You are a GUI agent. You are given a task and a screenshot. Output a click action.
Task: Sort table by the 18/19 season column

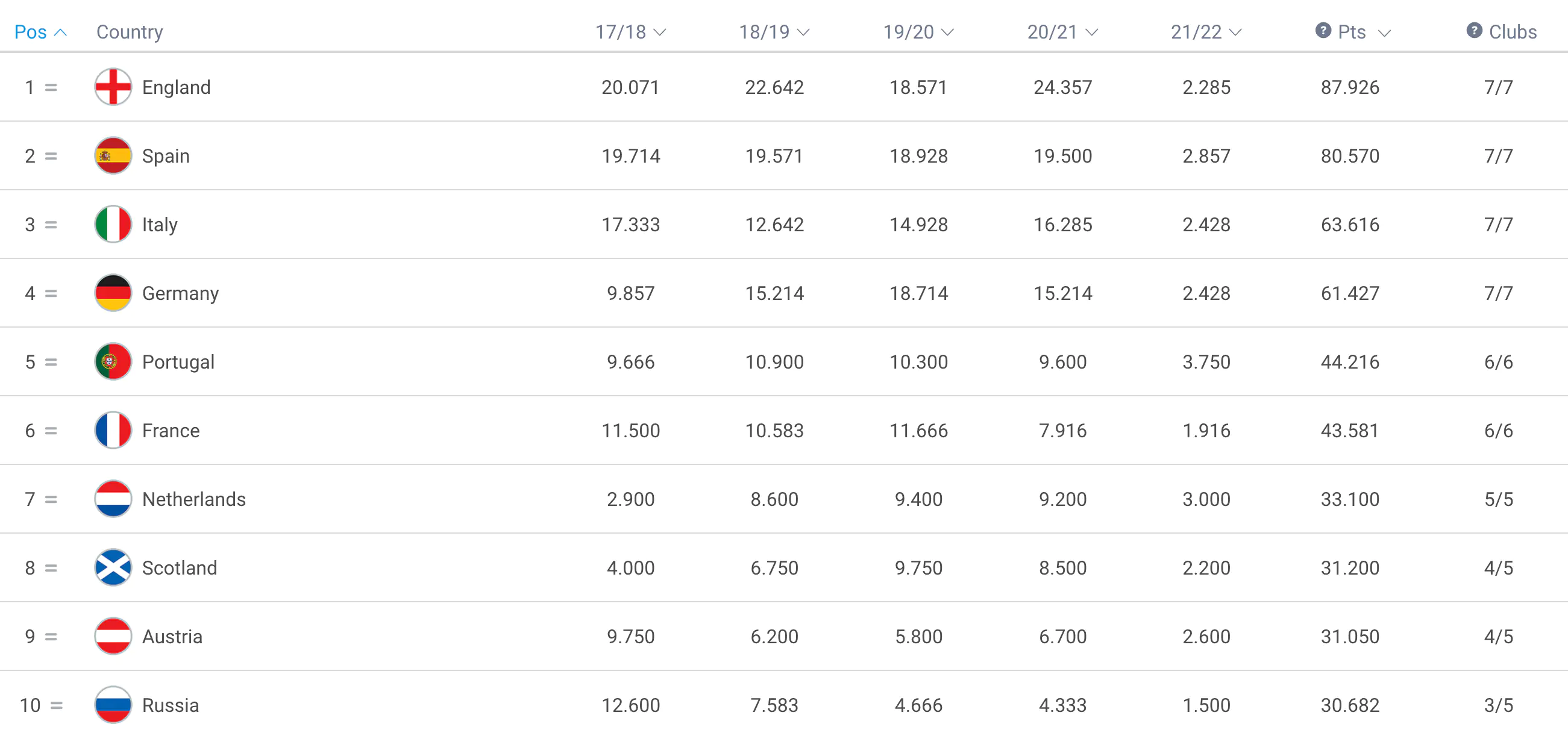click(x=774, y=32)
